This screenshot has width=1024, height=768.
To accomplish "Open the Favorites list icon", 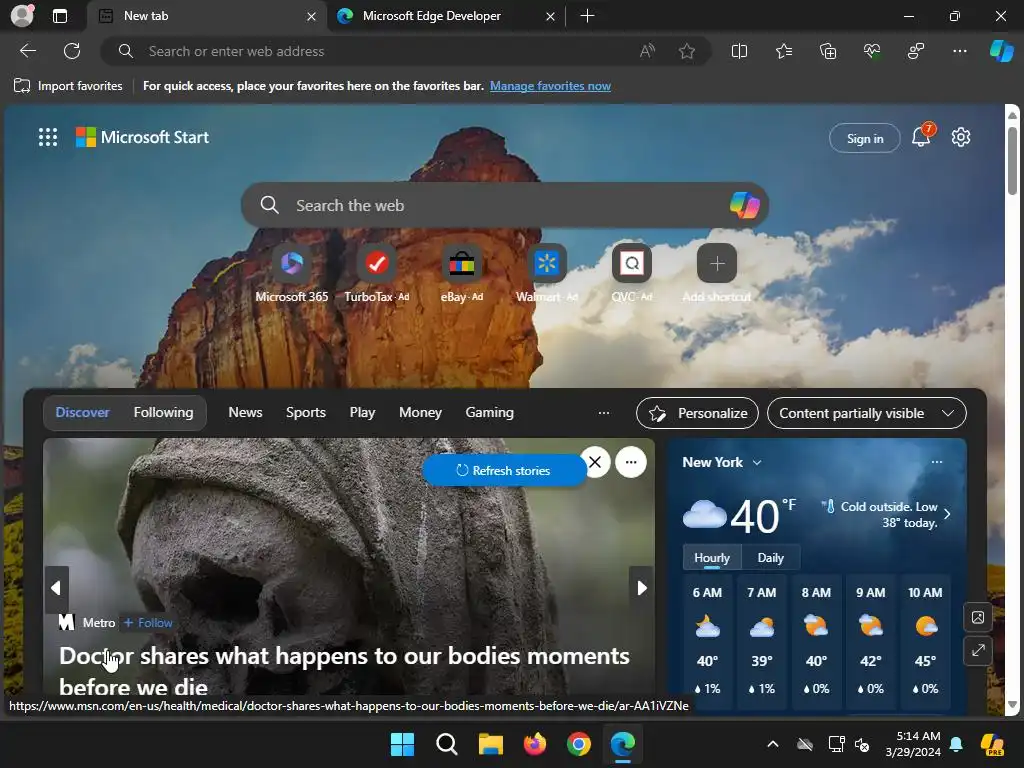I will pos(784,51).
